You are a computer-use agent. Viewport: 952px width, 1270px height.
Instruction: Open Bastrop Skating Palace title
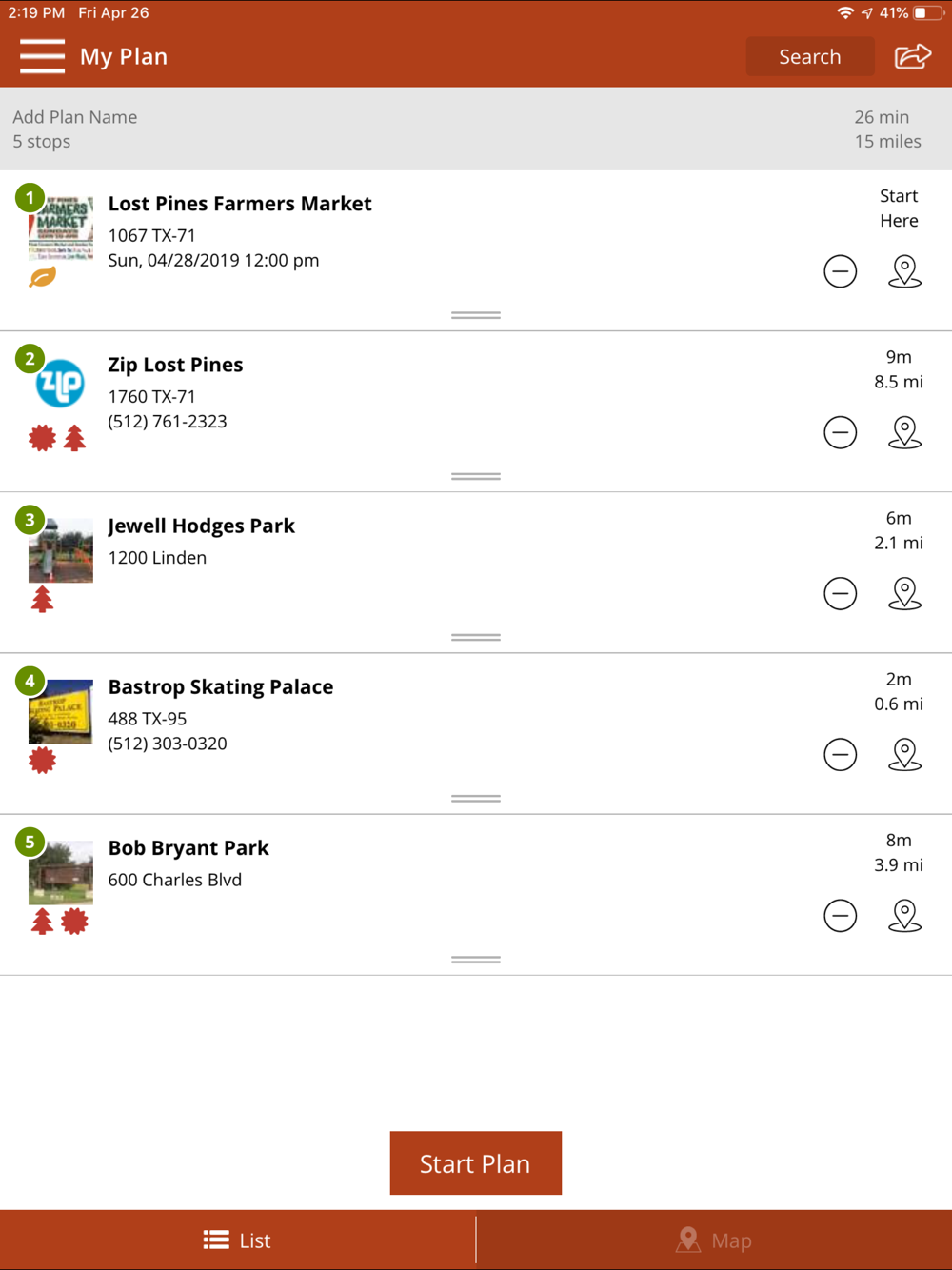(x=221, y=686)
